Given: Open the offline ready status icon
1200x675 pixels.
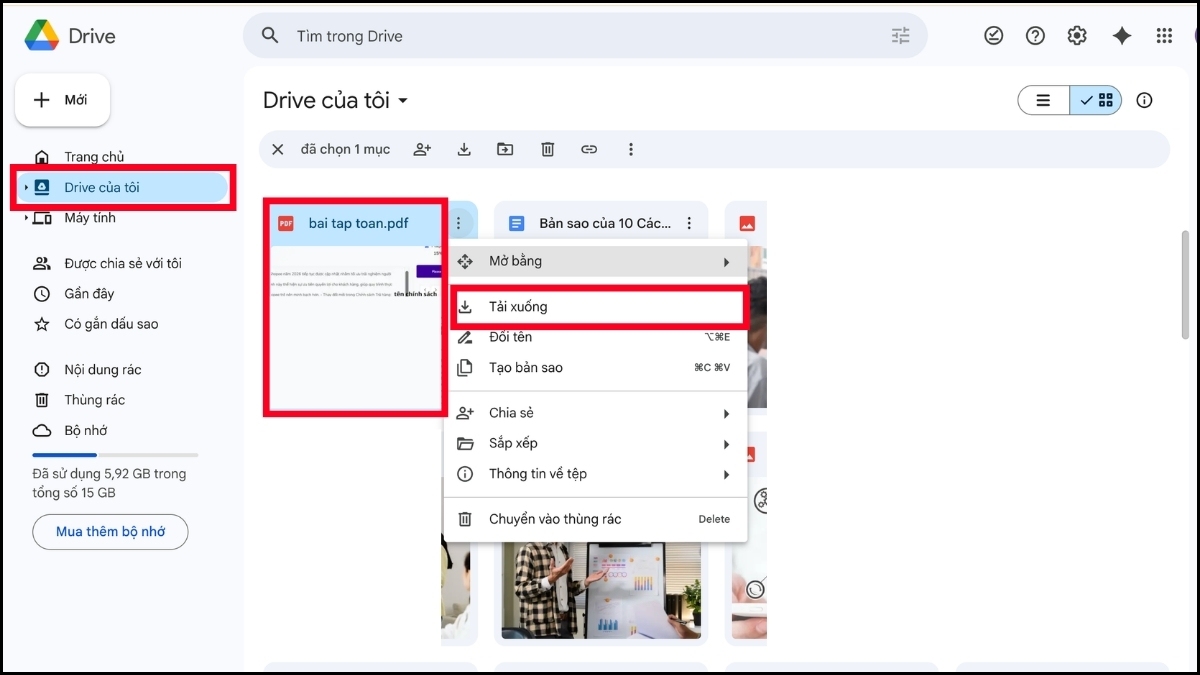Looking at the screenshot, I should (993, 36).
